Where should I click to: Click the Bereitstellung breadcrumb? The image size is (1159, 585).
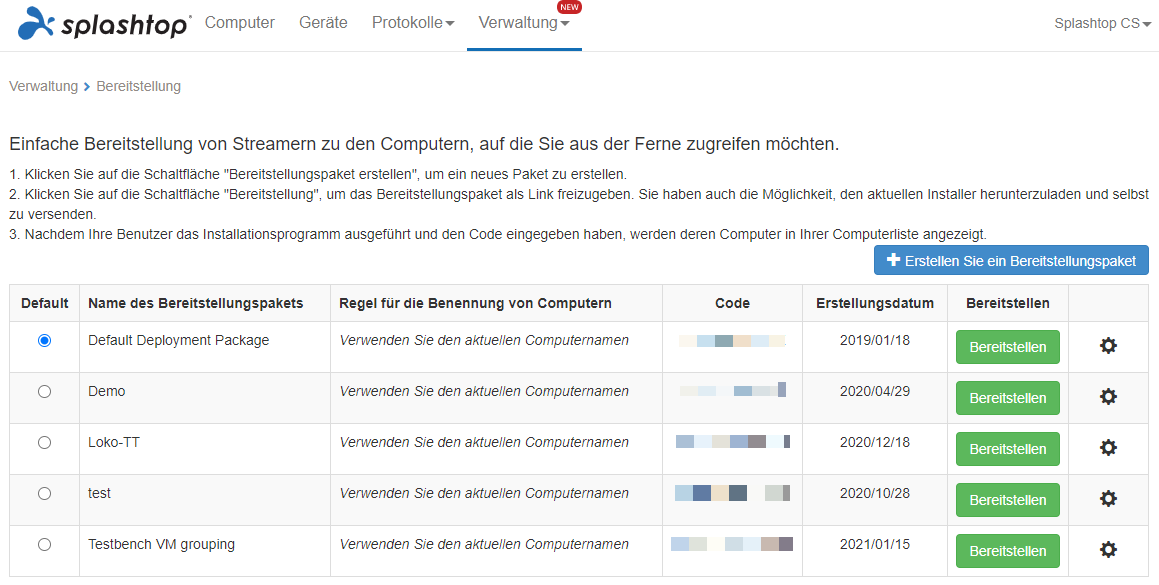click(x=138, y=87)
